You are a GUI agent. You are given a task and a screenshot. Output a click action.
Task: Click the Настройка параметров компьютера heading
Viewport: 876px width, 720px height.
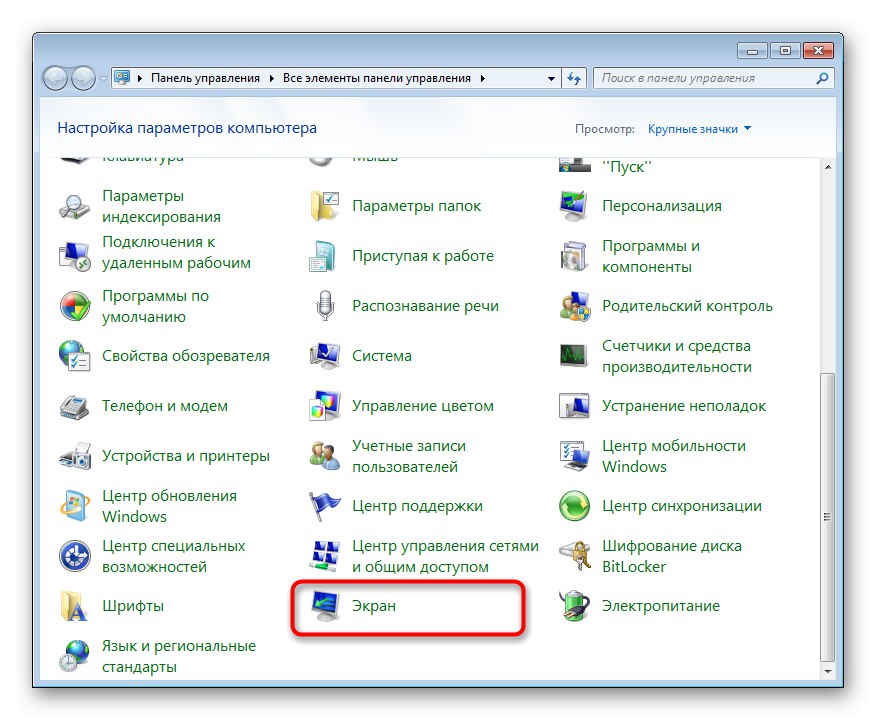pyautogui.click(x=187, y=128)
